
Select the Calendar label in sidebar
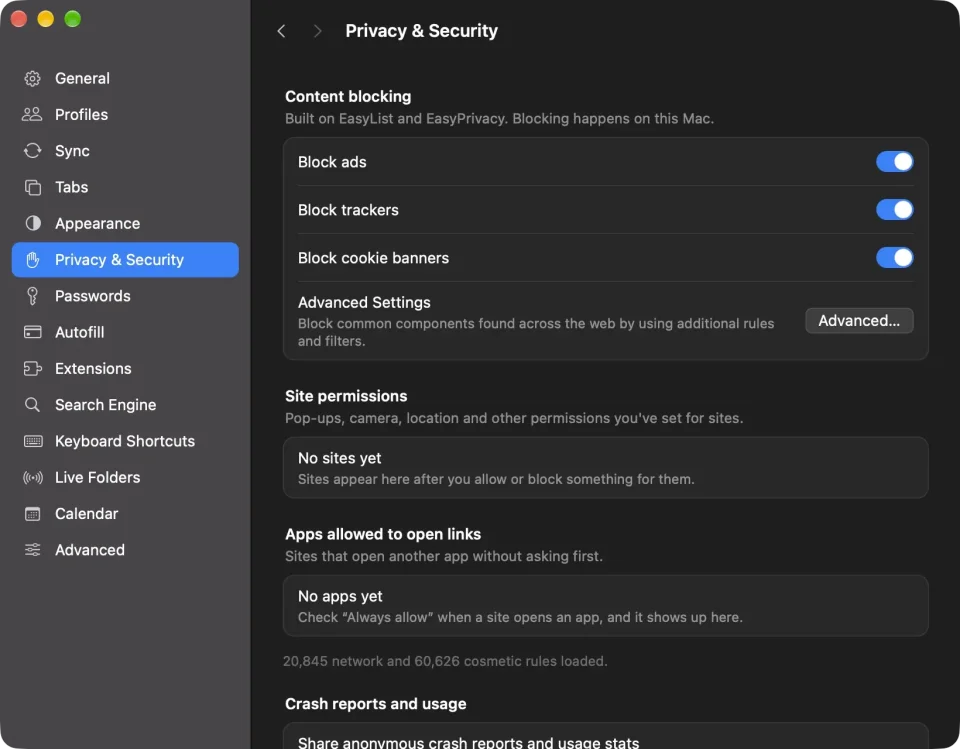click(86, 513)
